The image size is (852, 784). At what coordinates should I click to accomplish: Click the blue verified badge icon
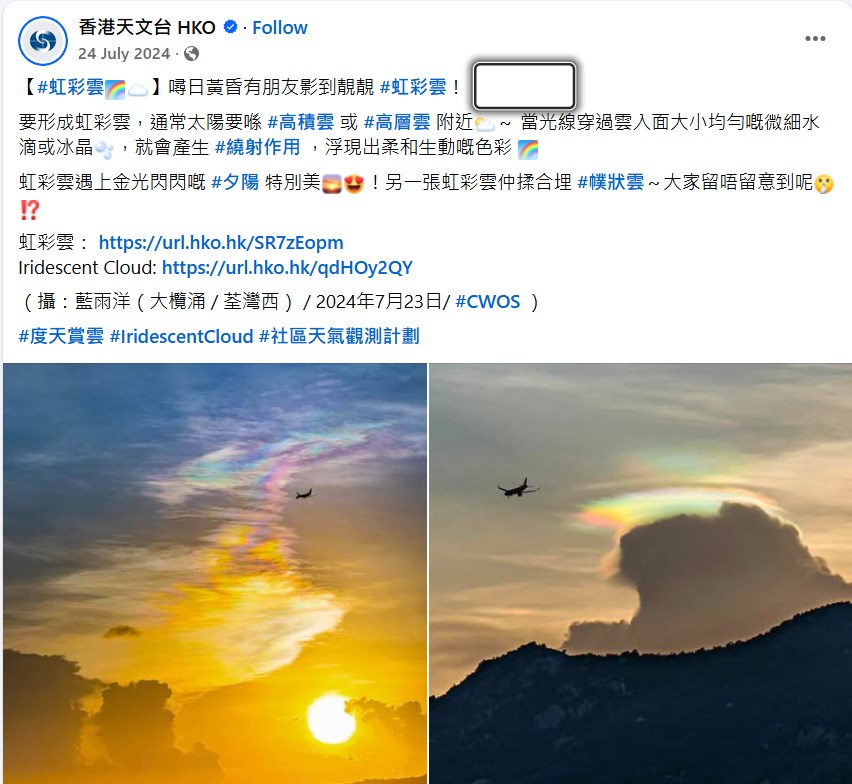point(230,27)
